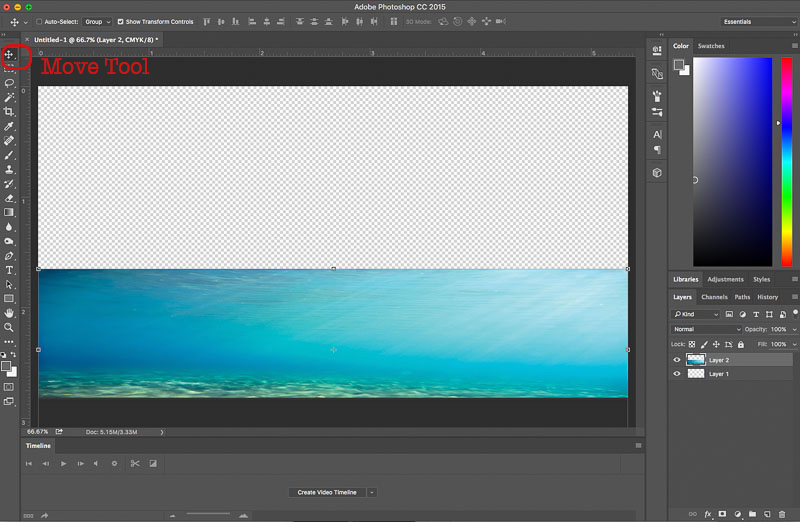Switch to the Swatches tab
The width and height of the screenshot is (800, 522).
[x=711, y=46]
